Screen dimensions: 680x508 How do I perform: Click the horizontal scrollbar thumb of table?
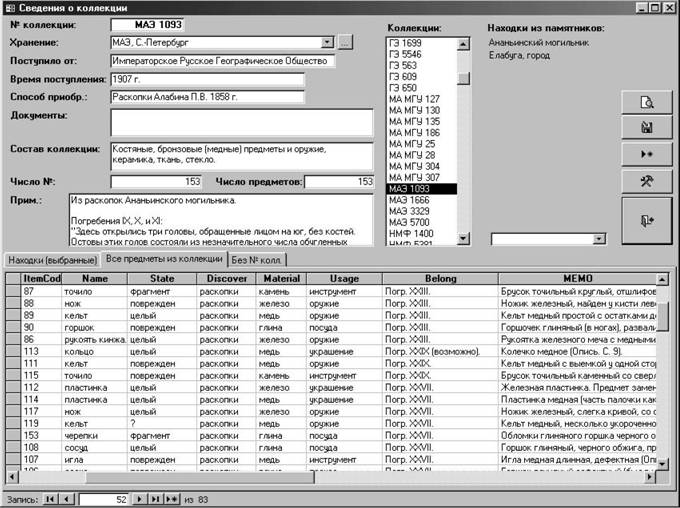pos(200,477)
